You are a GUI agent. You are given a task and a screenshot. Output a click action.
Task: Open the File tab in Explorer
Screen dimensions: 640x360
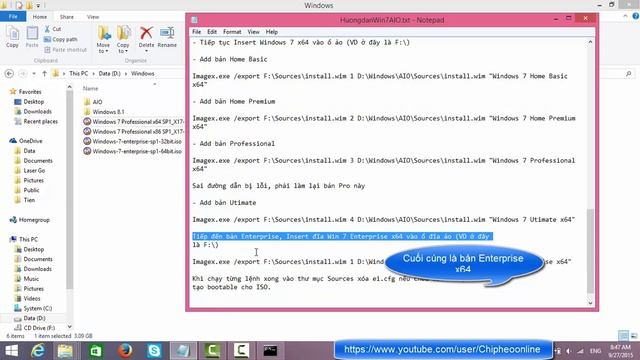click(x=13, y=16)
